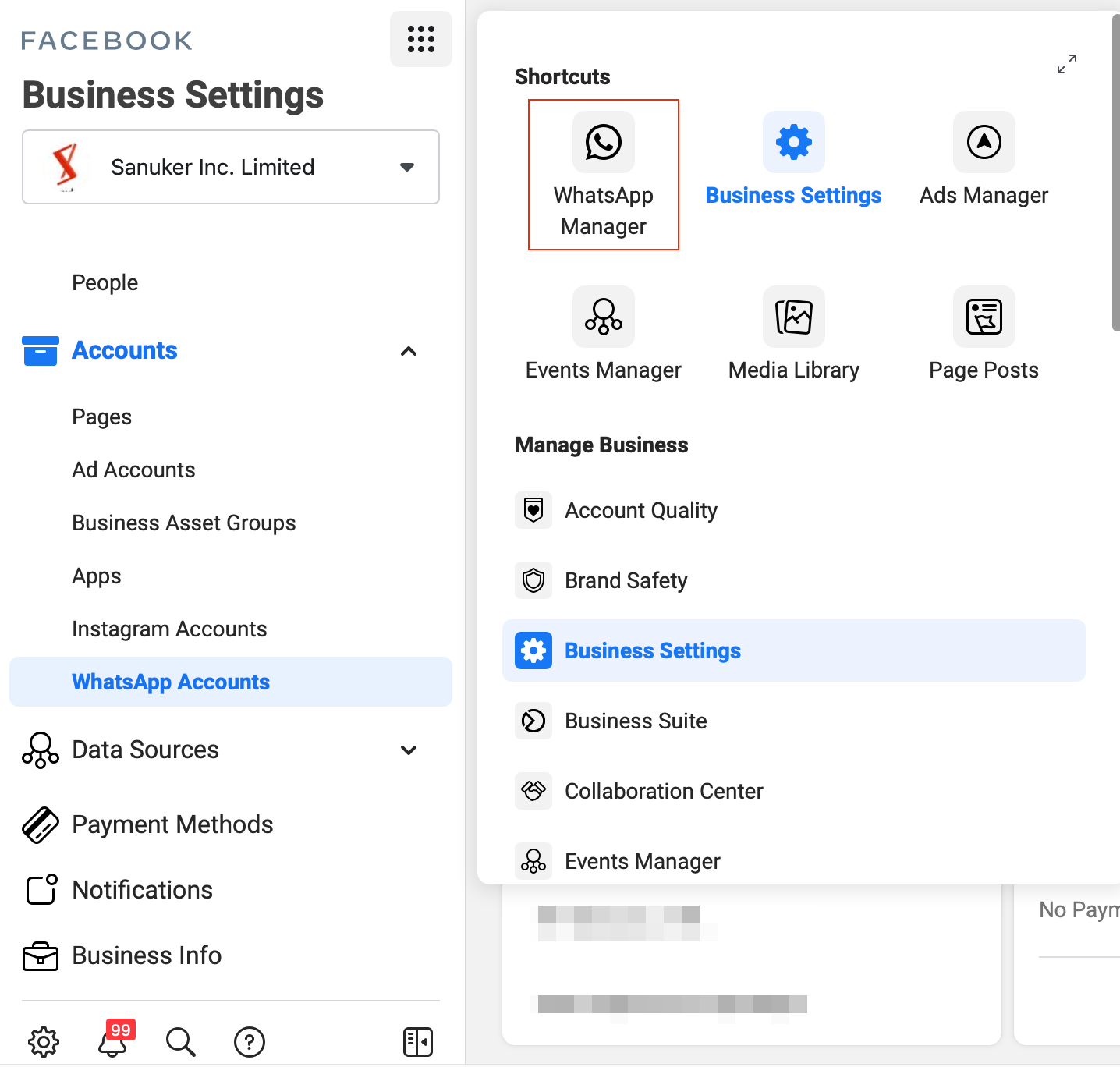This screenshot has height=1067, width=1120.
Task: Select People in the sidebar
Action: (105, 282)
